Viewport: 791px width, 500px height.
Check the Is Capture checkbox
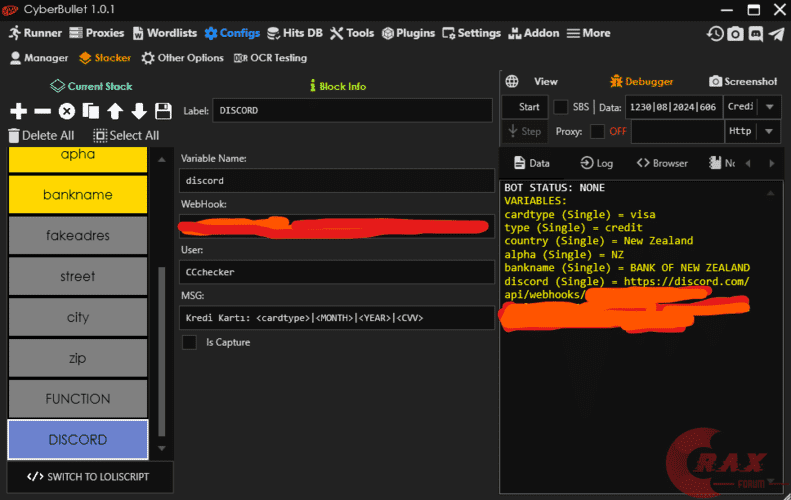(189, 342)
